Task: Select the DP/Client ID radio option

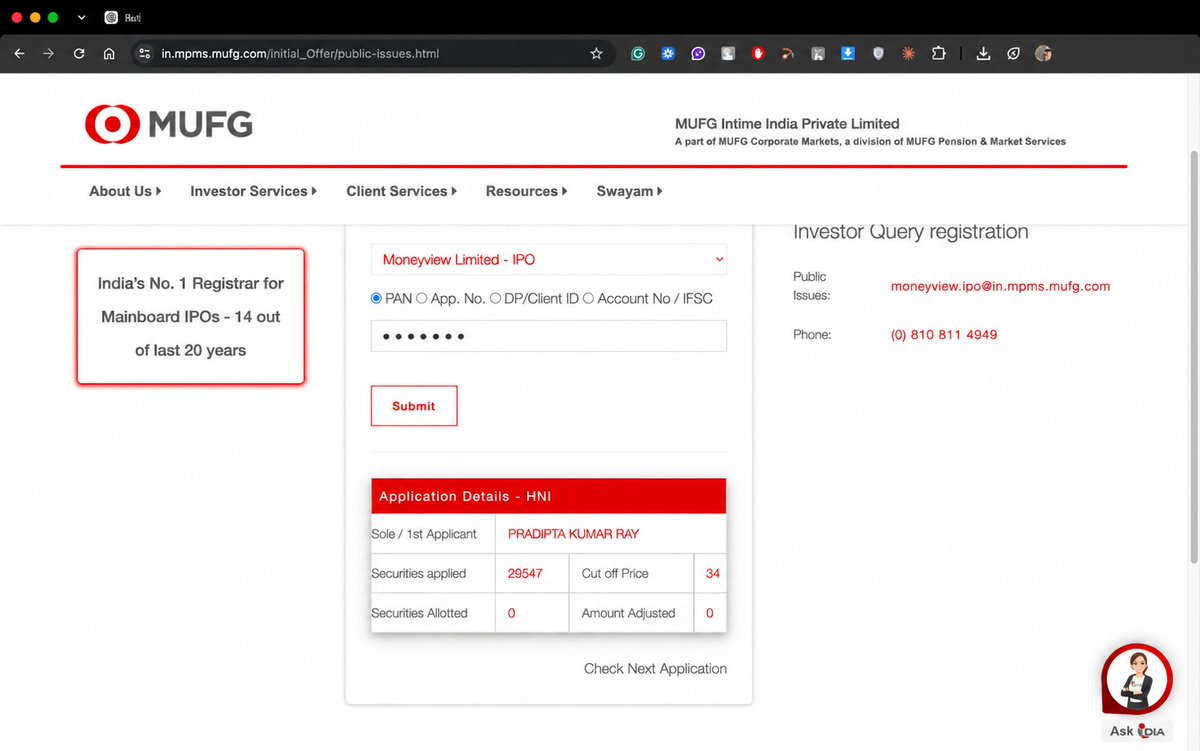Action: coord(495,298)
